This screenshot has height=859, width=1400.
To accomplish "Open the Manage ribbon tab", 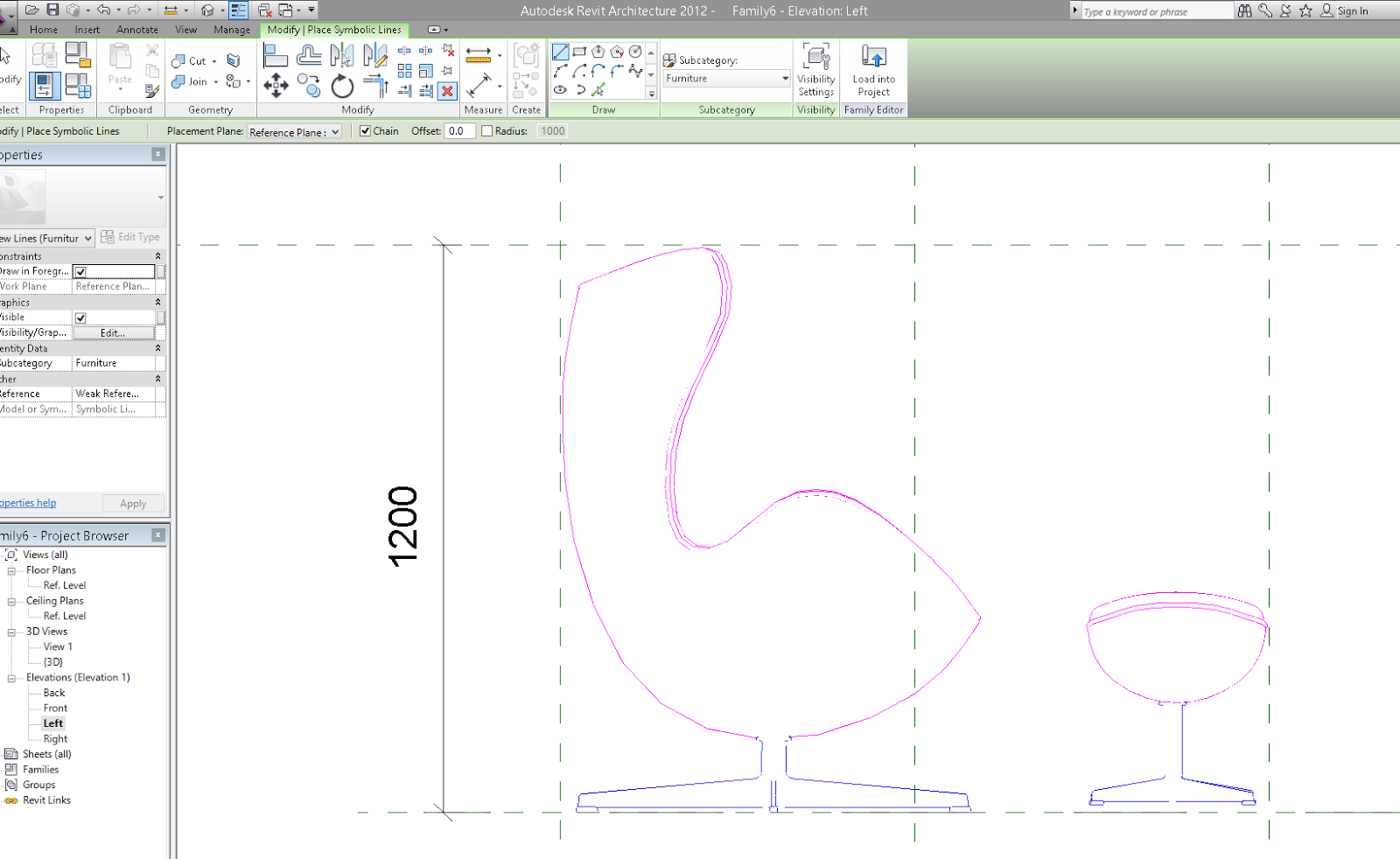I will tap(231, 29).
